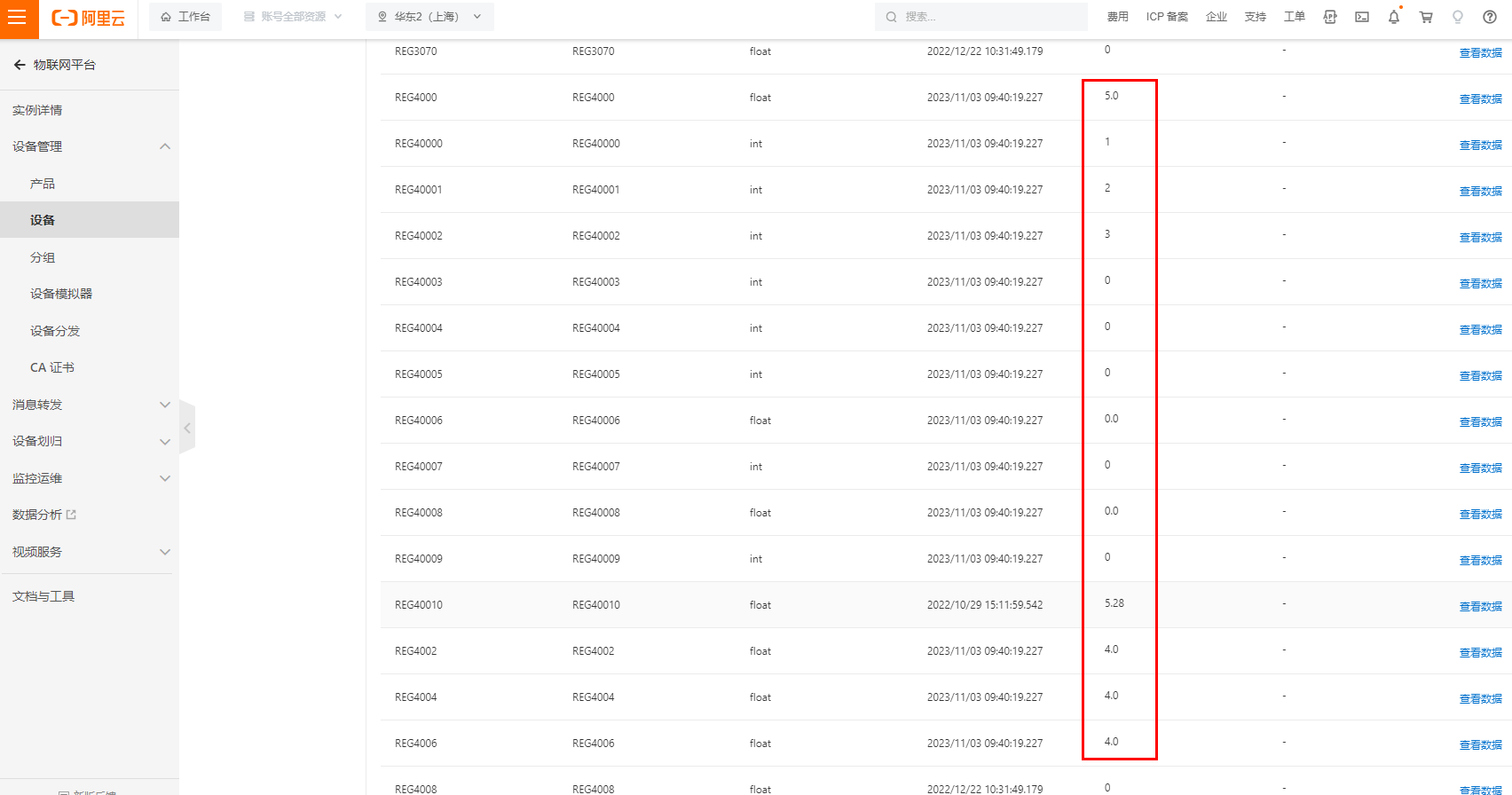Screen dimensions: 1512x795
Task: Click 支持 in the top bar
Action: 1256,17
